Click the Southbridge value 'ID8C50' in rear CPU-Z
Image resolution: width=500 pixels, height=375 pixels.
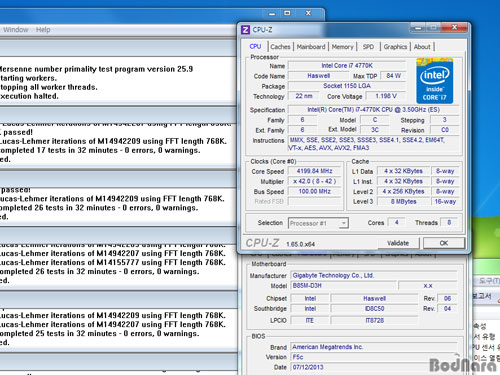[x=374, y=309]
